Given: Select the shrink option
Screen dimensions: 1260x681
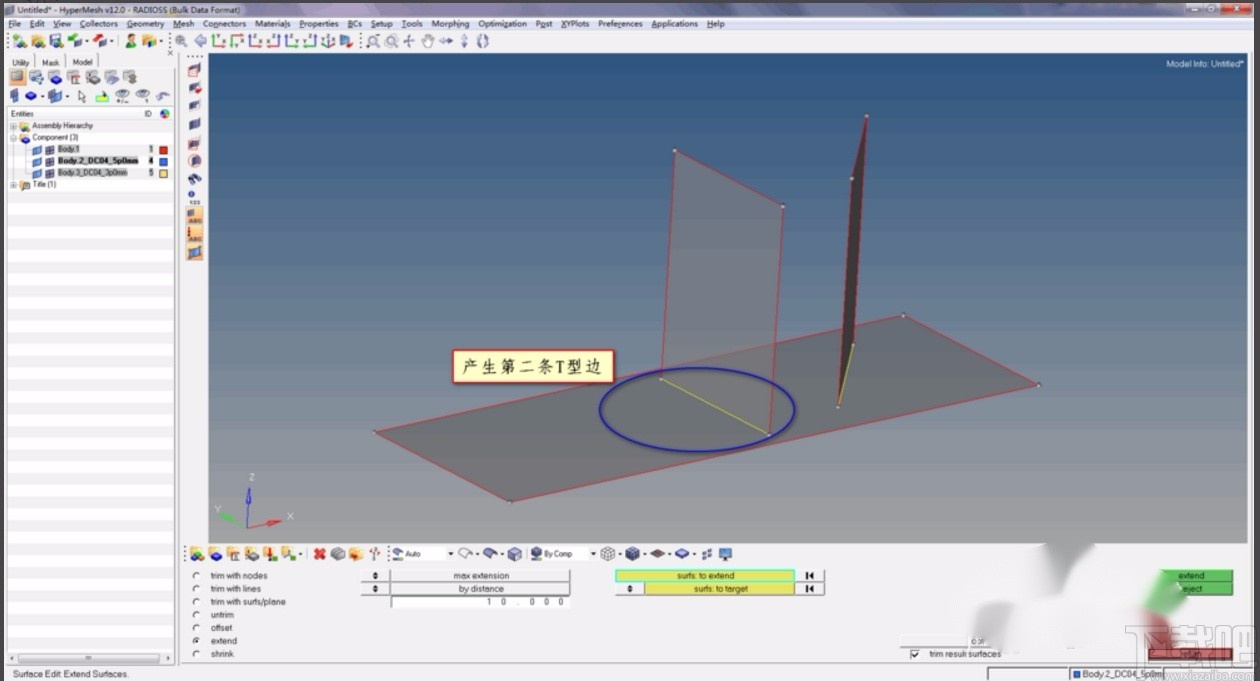Looking at the screenshot, I should pyautogui.click(x=196, y=654).
